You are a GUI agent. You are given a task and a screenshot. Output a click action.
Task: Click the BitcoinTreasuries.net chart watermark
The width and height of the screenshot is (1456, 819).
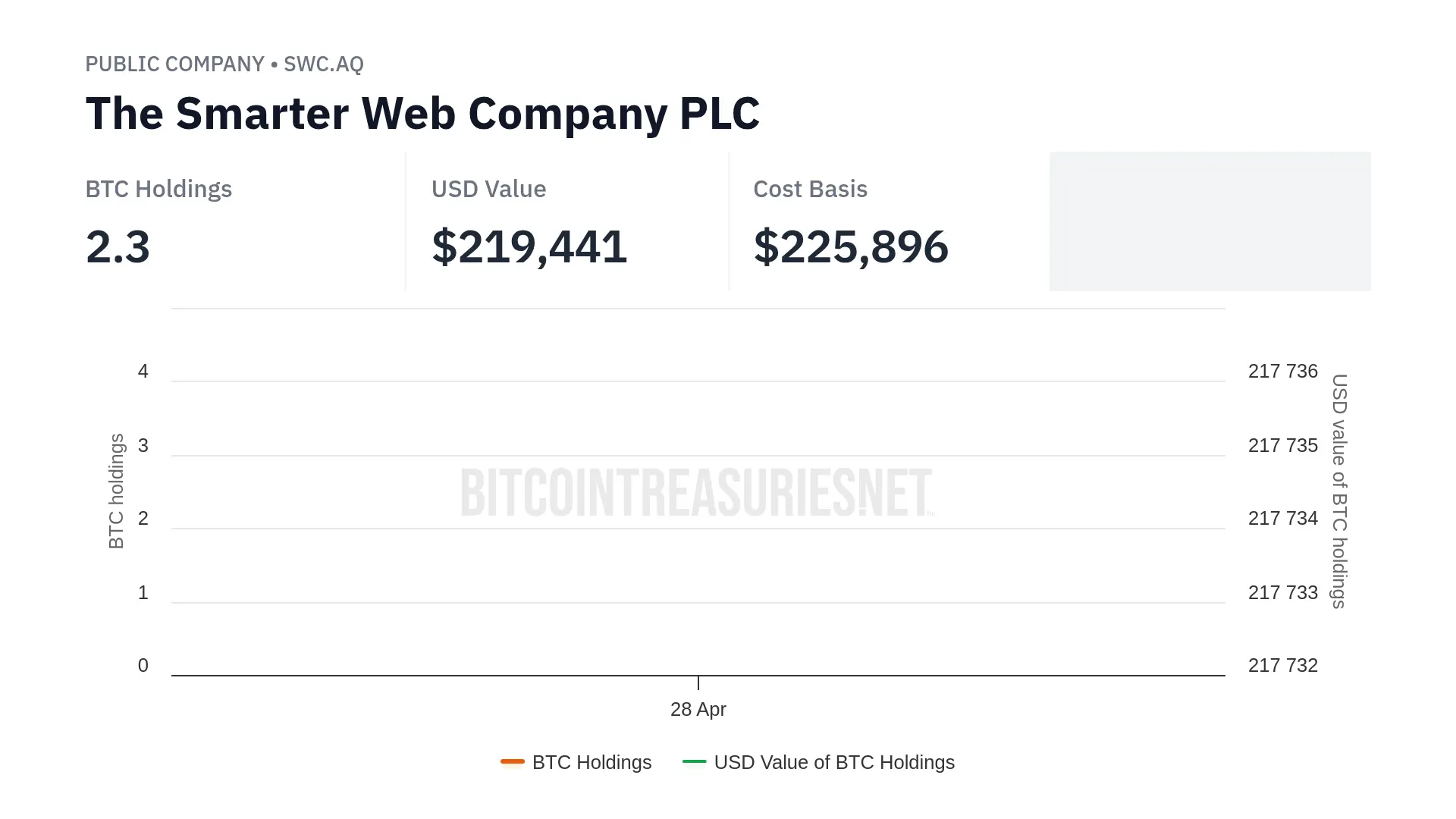tap(696, 493)
